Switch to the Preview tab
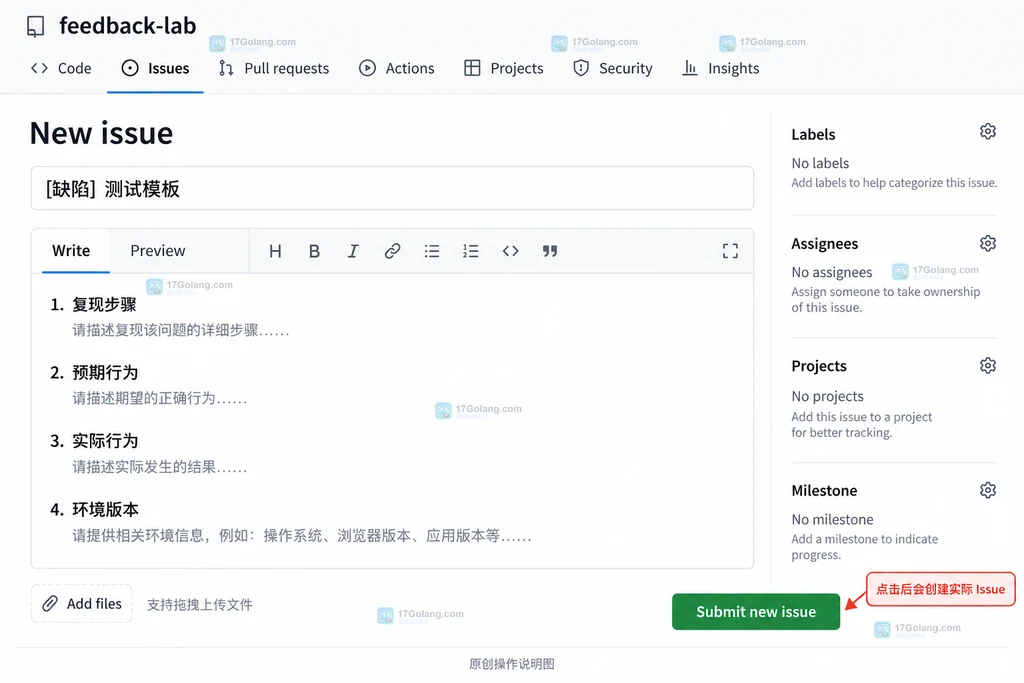1024x683 pixels. click(157, 251)
